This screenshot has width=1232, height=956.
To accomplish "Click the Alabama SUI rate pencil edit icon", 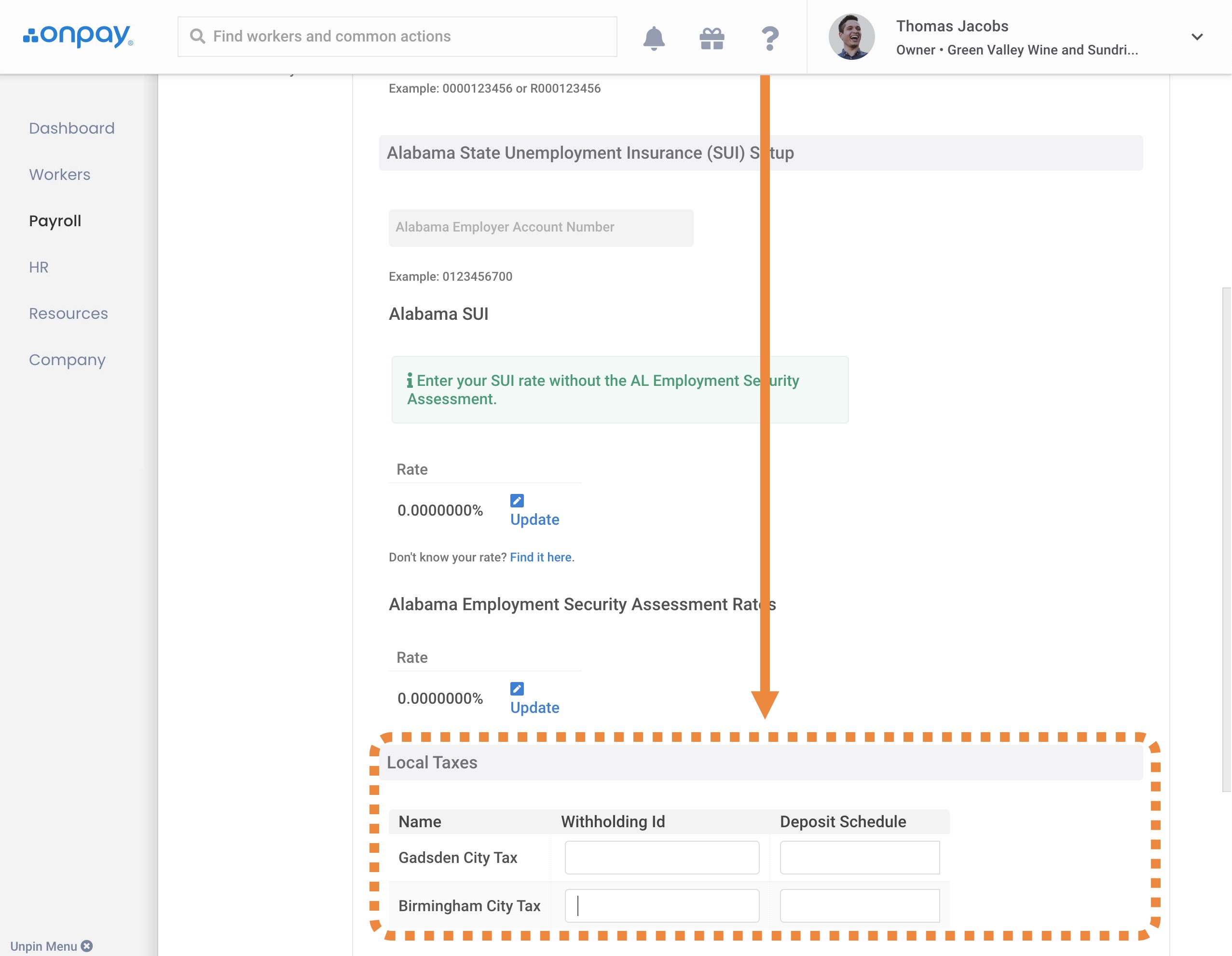I will point(517,500).
